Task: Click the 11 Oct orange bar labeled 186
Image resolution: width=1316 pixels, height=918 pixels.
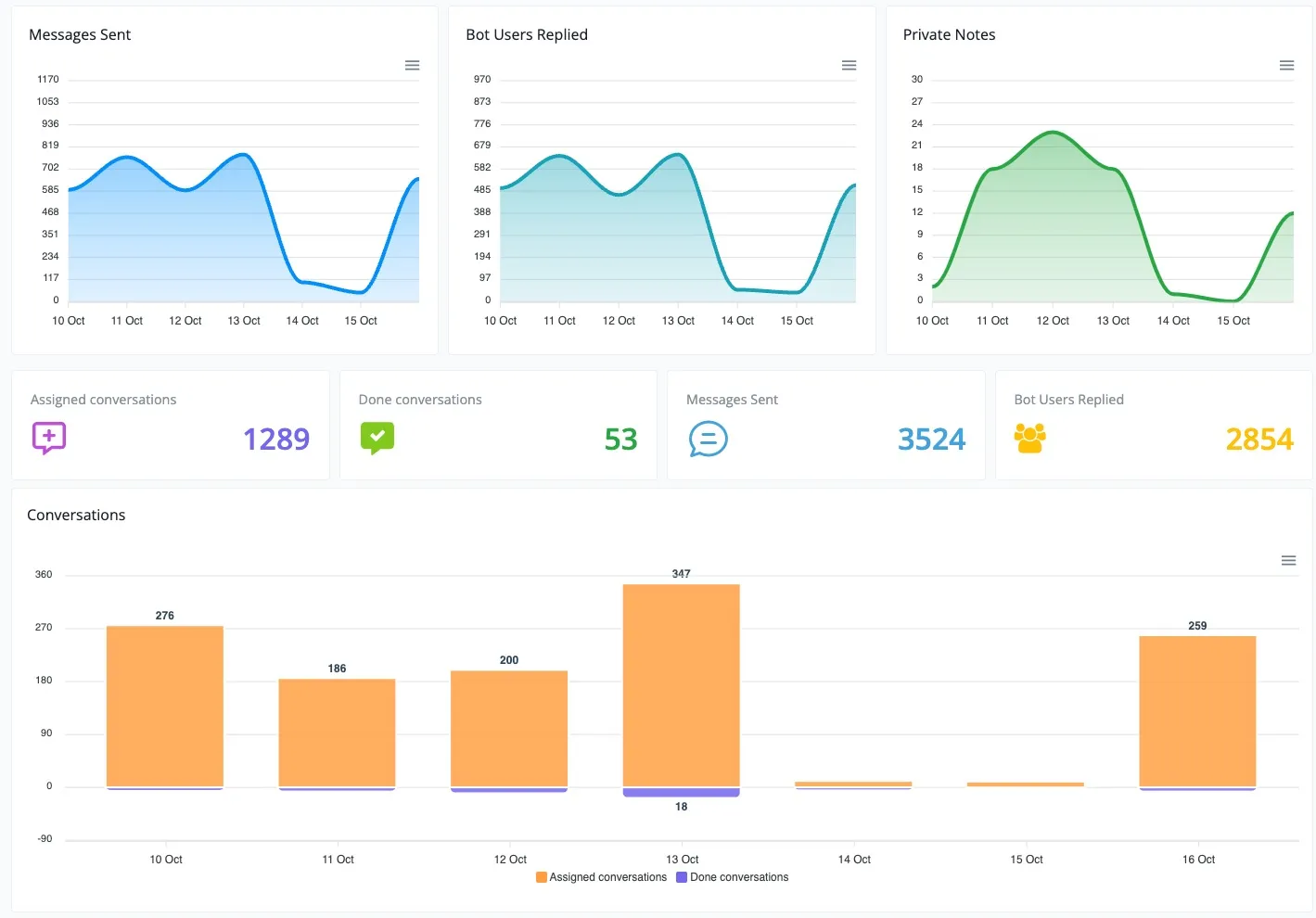Action: (337, 733)
